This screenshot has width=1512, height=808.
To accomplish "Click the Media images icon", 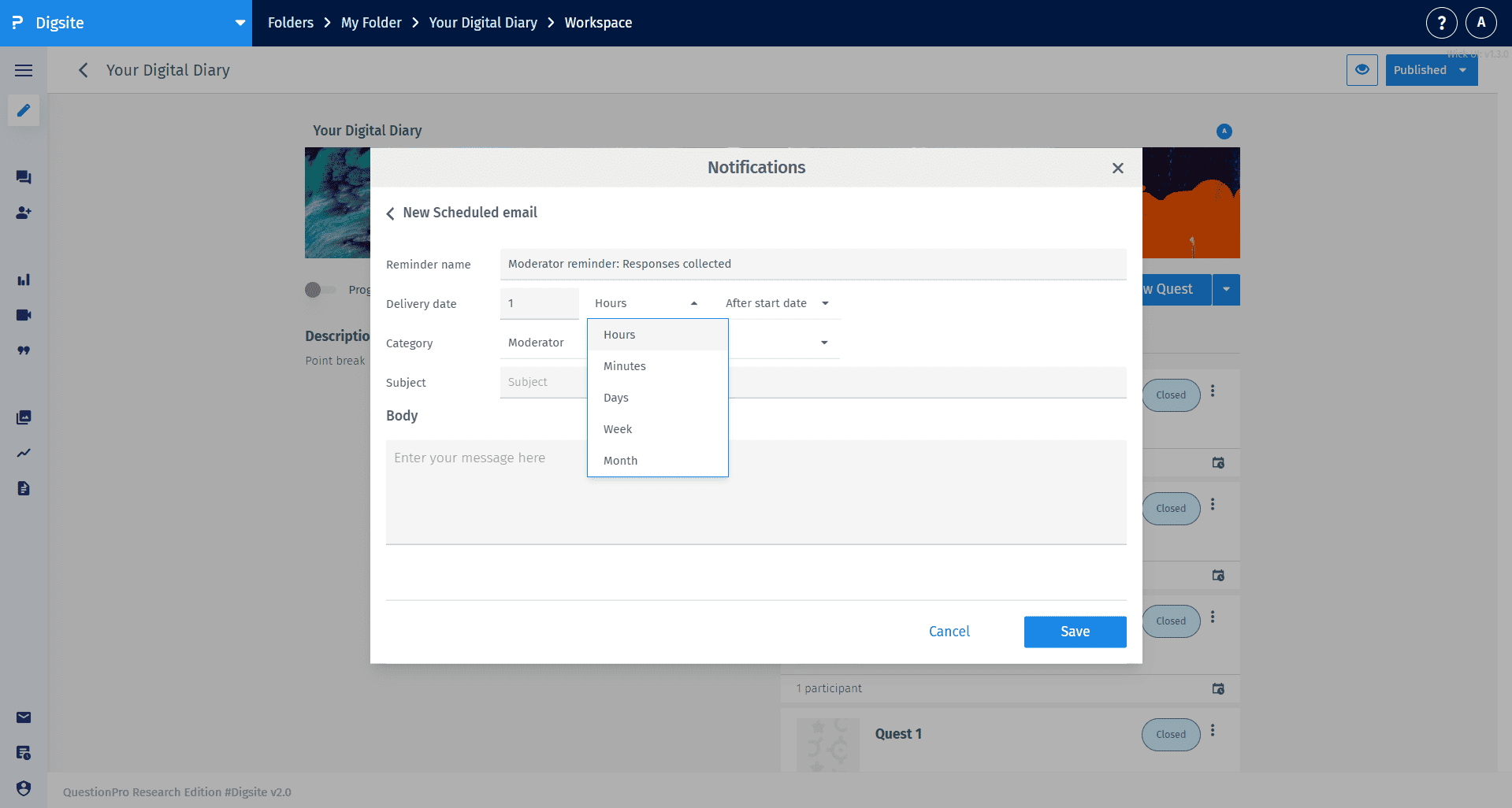I will click(23, 417).
